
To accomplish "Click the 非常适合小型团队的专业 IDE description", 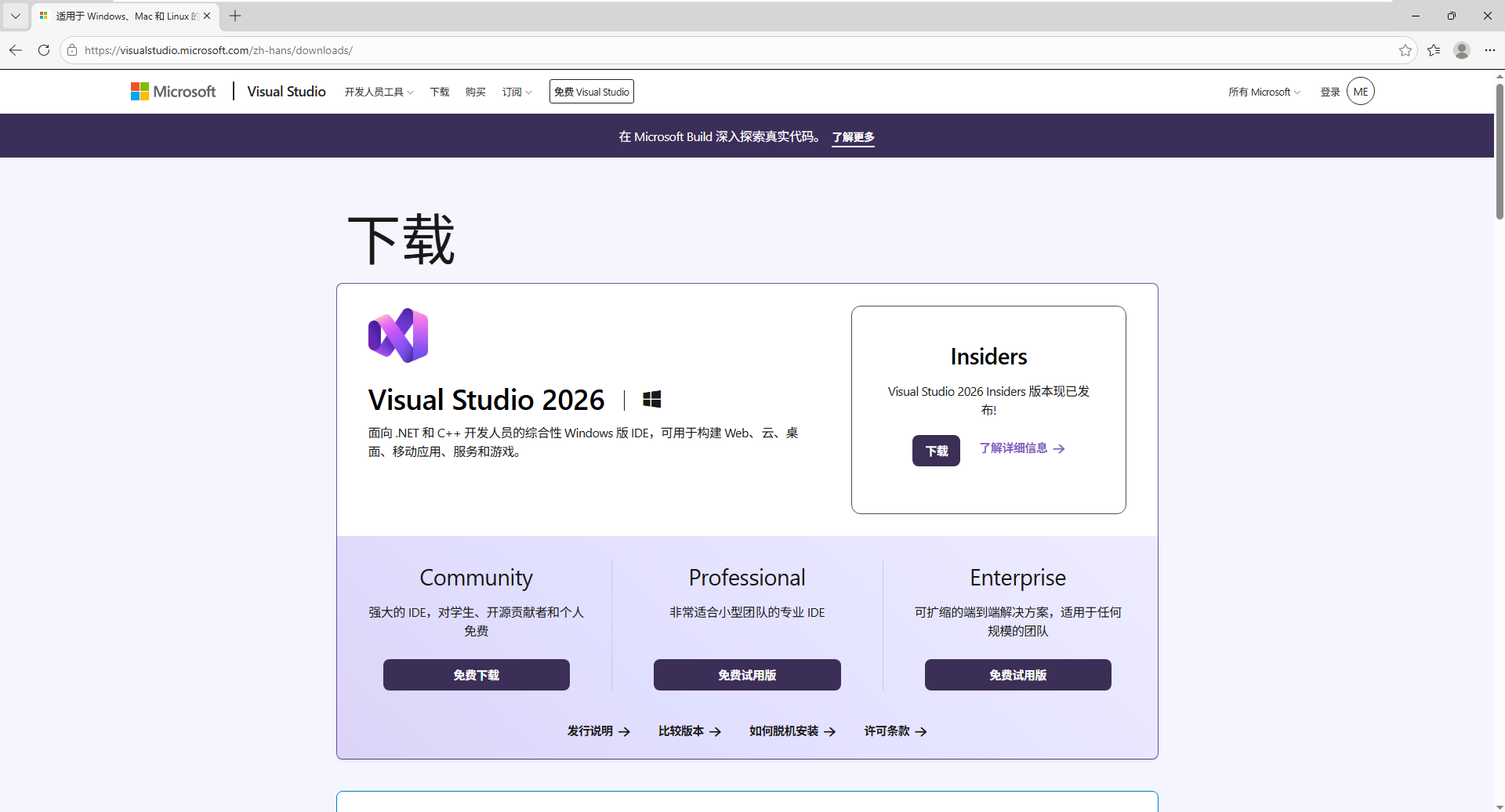I will coord(747,612).
